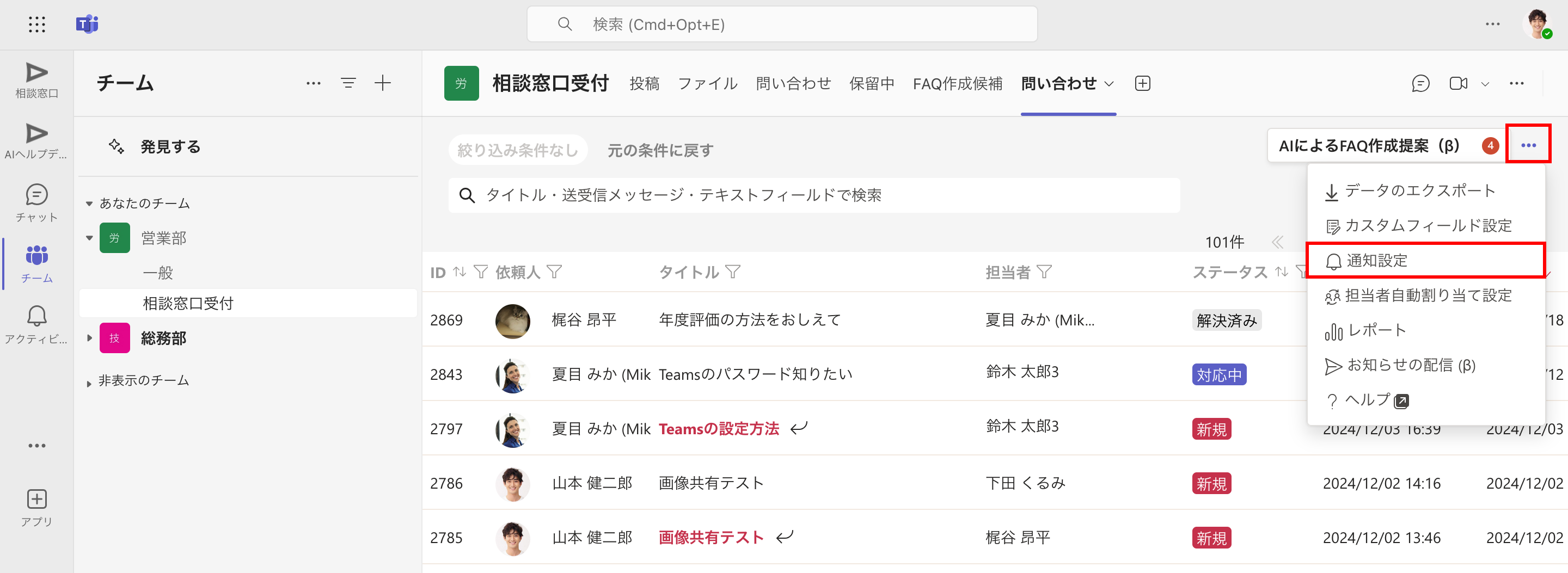1568x573 pixels.
Task: Open settings ellipsis next to profile avatar
Action: (1492, 24)
